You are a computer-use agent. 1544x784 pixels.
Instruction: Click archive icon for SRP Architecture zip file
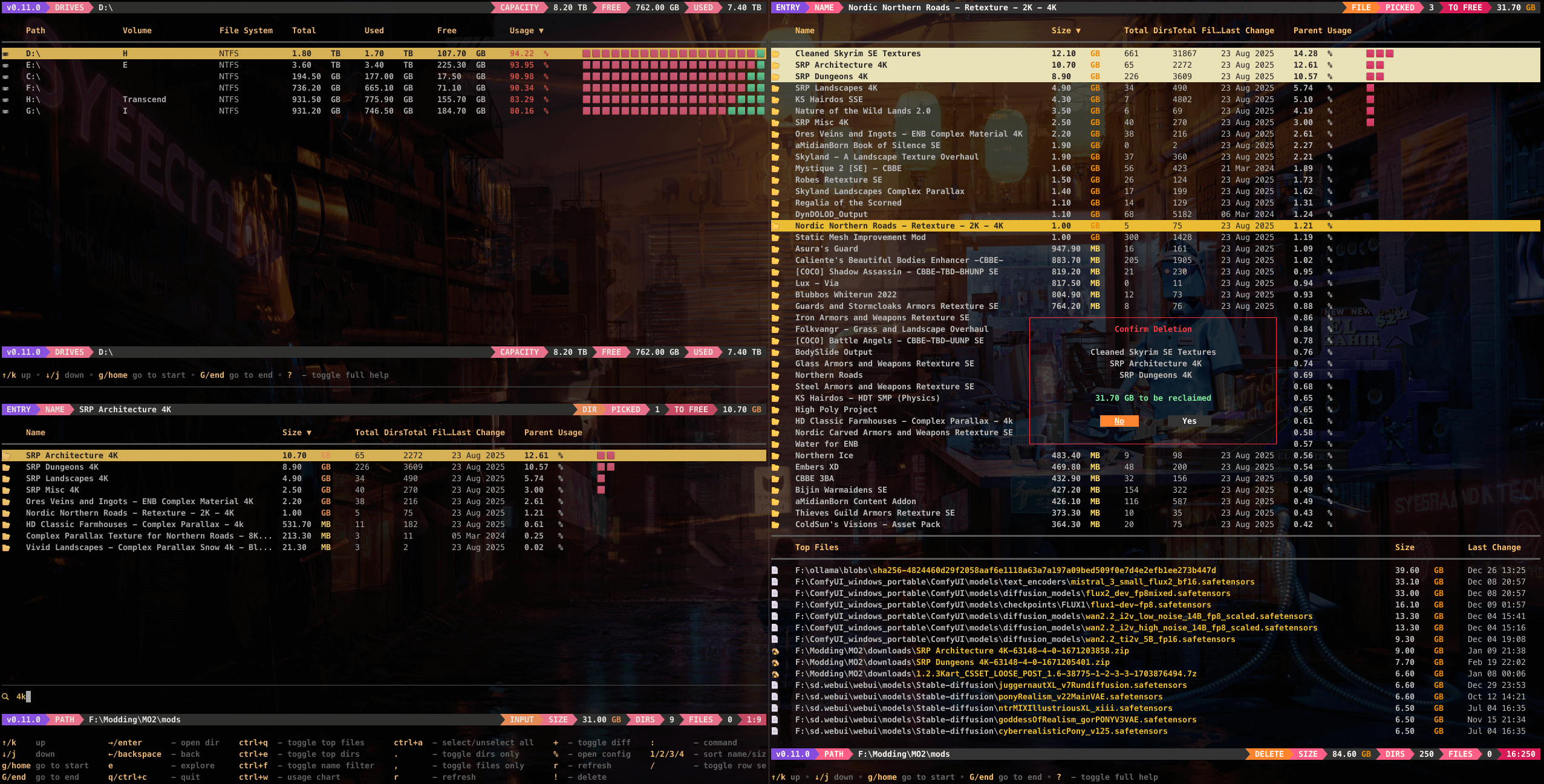coord(775,651)
